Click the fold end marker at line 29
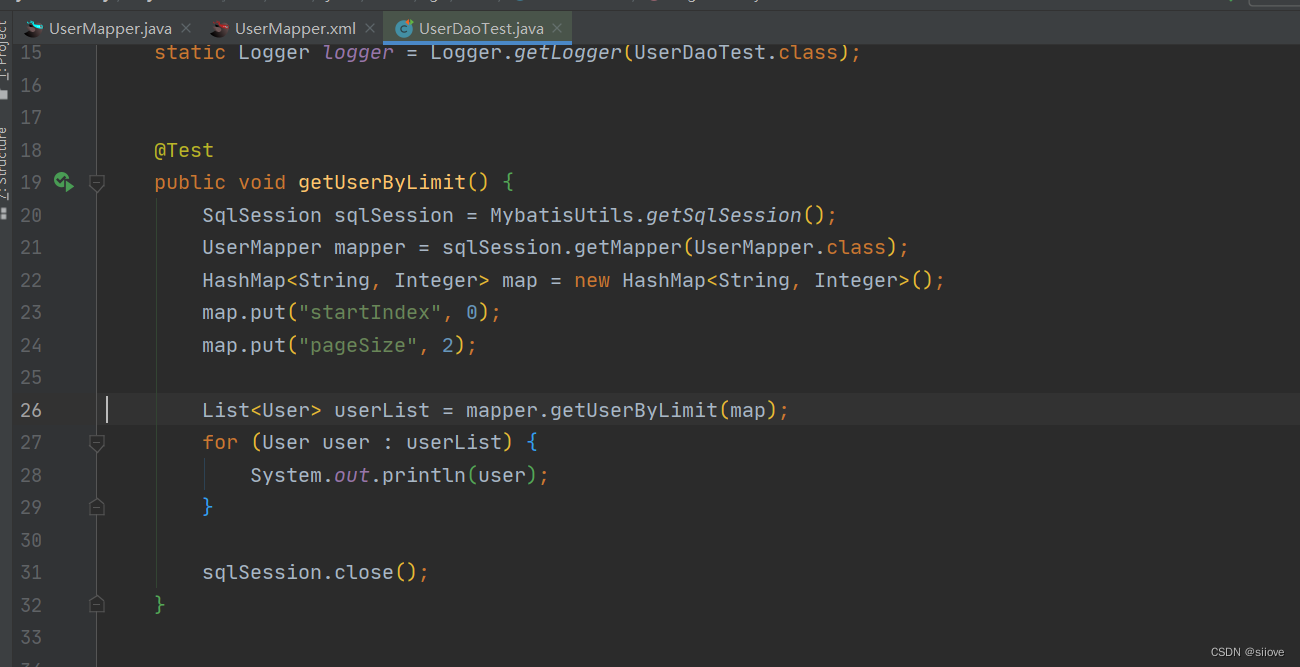The height and width of the screenshot is (667, 1300). click(97, 507)
